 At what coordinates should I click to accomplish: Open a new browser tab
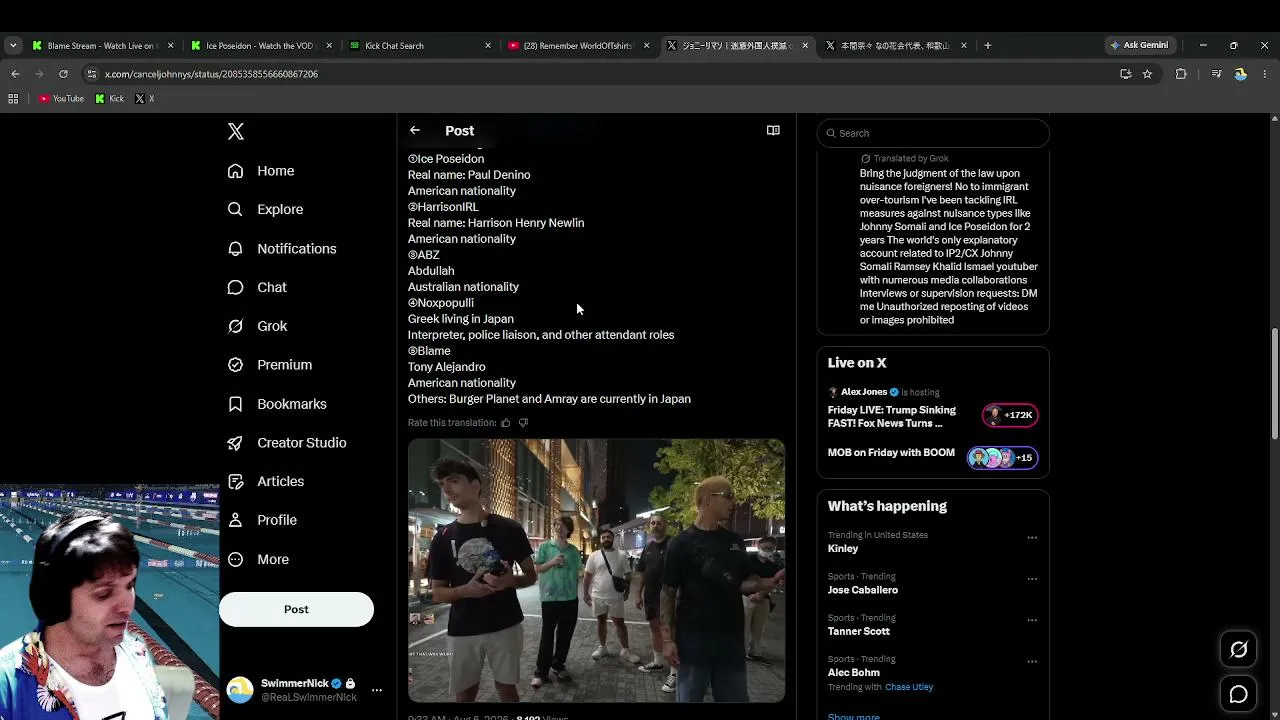tap(988, 45)
